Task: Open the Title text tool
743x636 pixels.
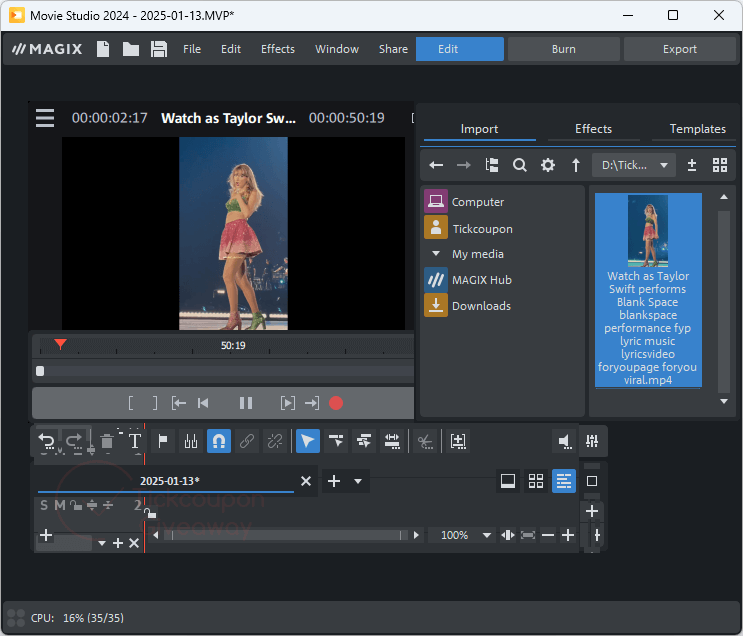Action: 135,441
